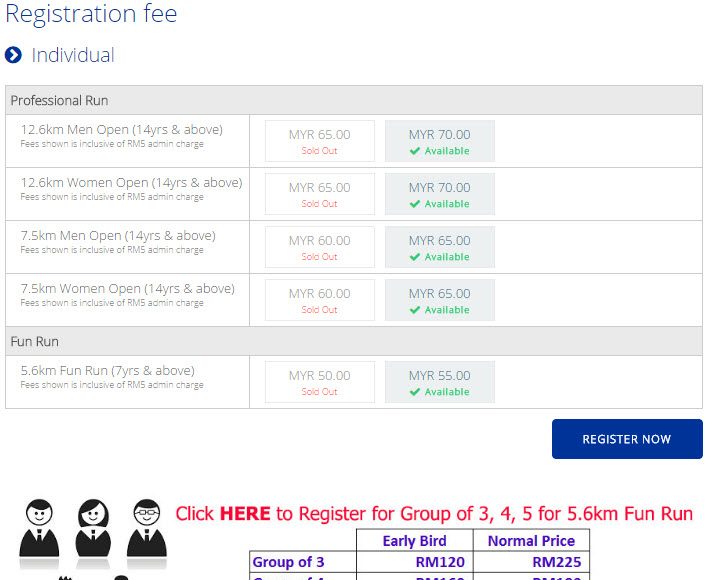Collapse the Professional Run header row
The height and width of the screenshot is (580, 709).
tap(354, 100)
